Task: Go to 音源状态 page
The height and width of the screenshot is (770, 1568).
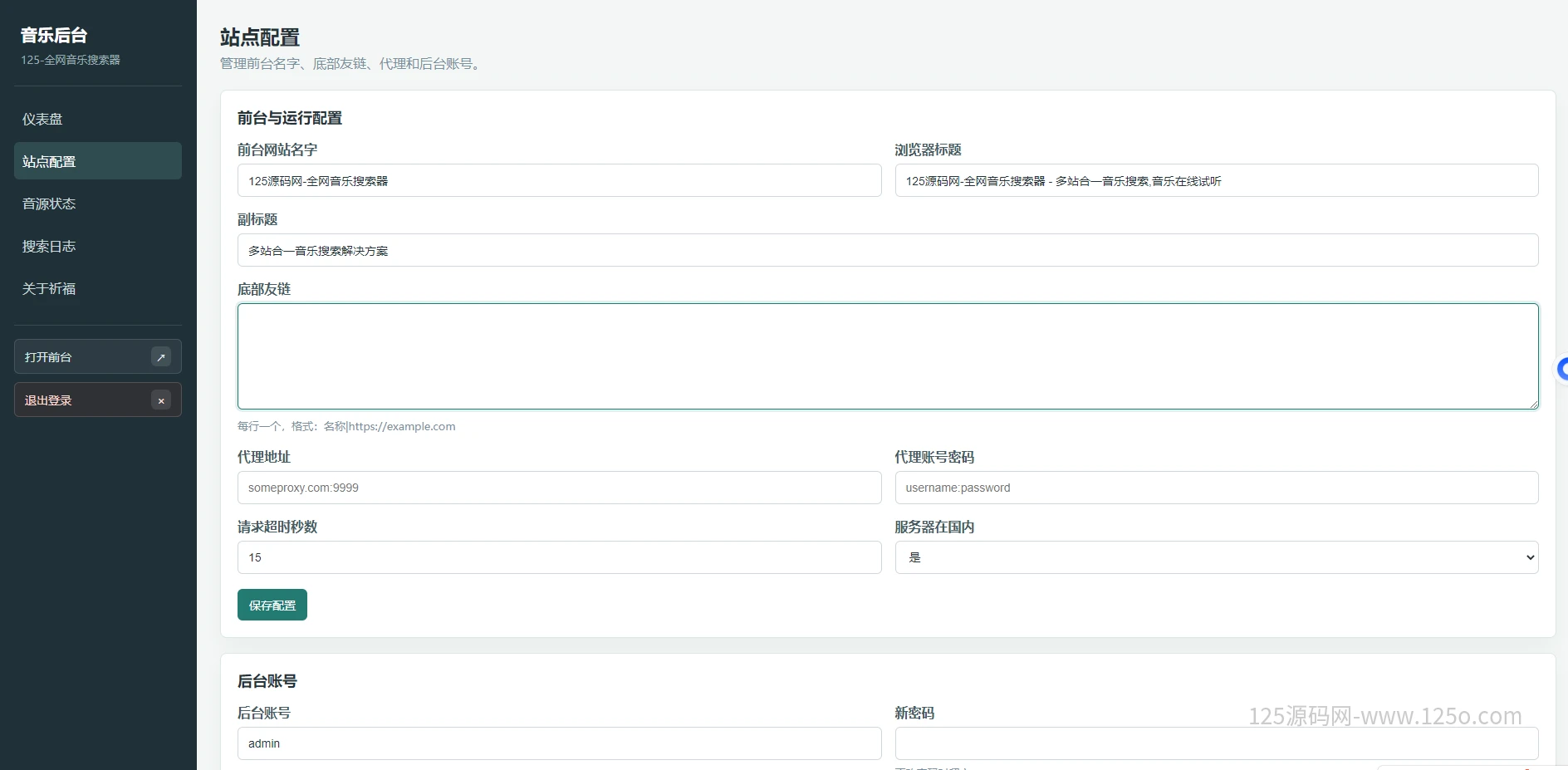Action: [x=98, y=204]
